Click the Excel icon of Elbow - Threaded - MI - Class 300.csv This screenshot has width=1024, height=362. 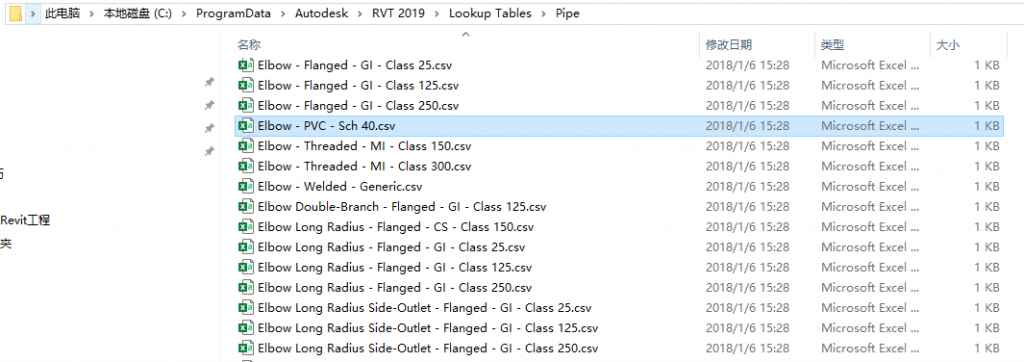click(x=246, y=166)
